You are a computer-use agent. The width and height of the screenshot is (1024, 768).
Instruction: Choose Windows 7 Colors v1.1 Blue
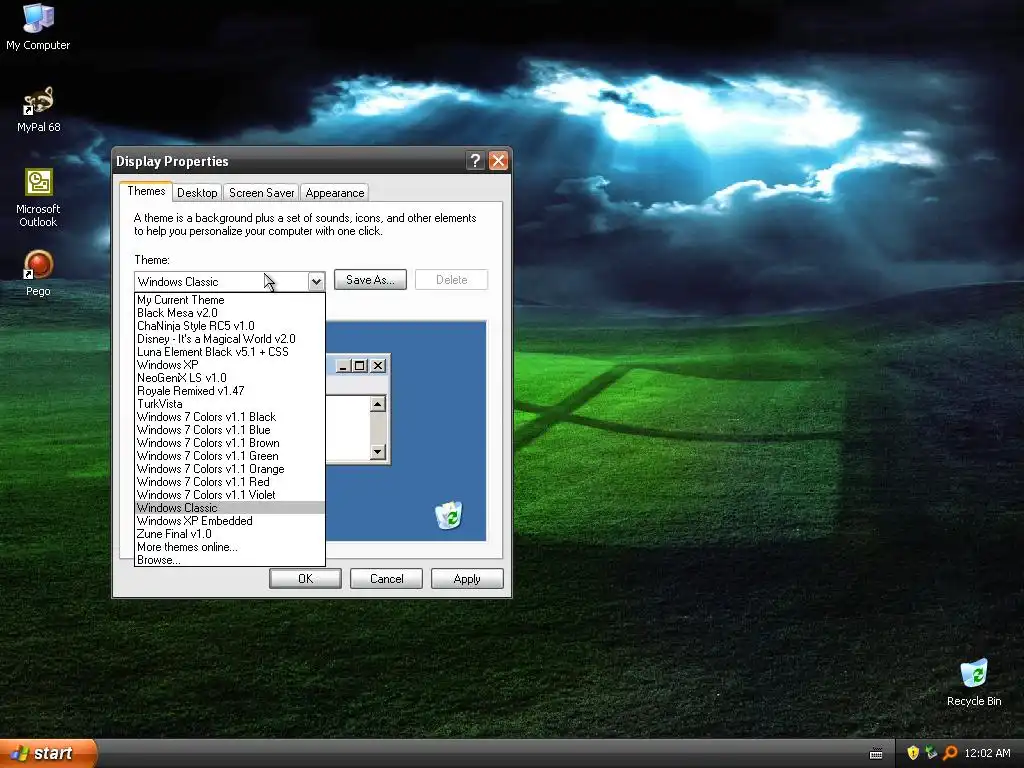(229, 430)
